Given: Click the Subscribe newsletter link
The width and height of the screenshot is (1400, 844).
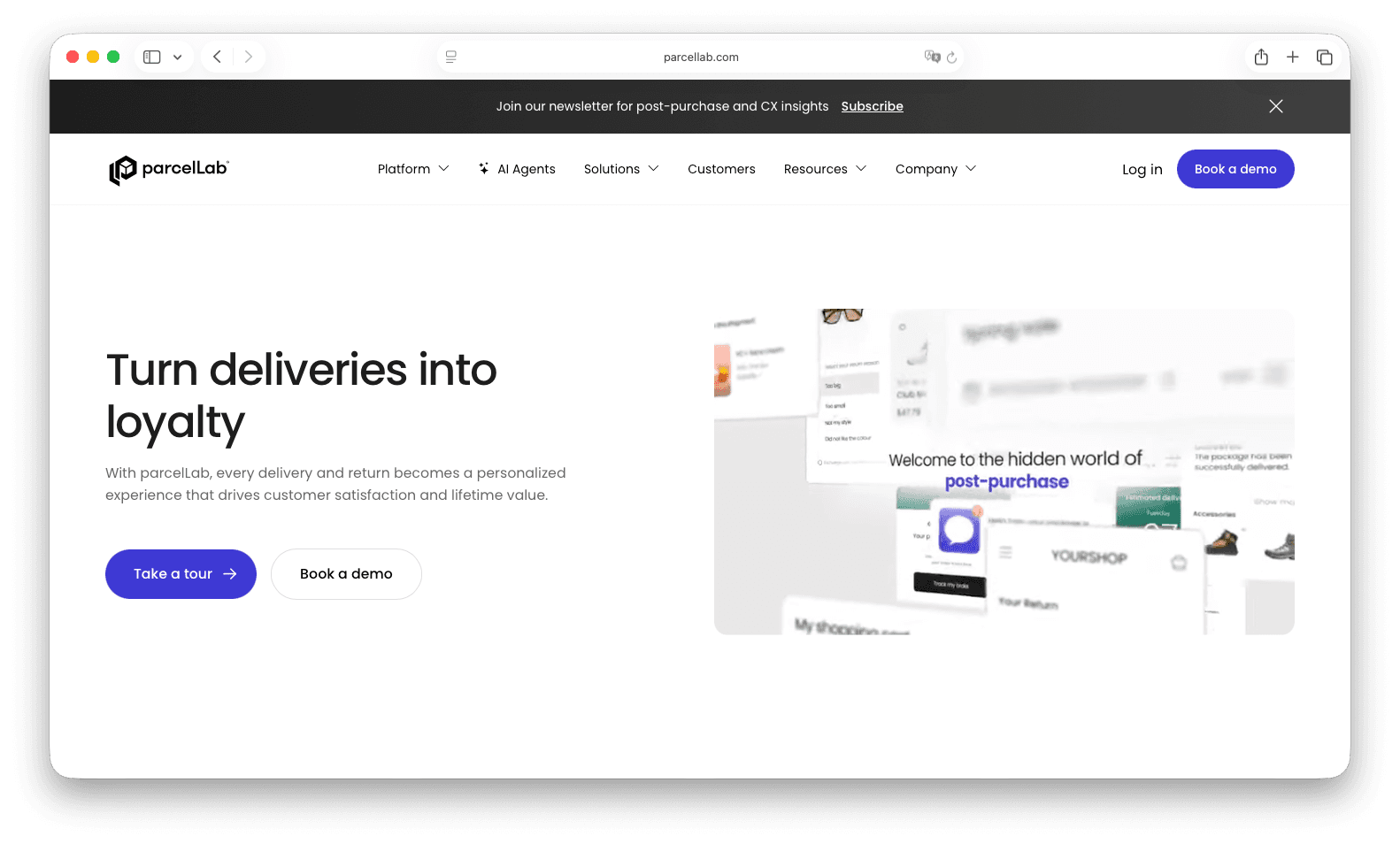Looking at the screenshot, I should (872, 106).
